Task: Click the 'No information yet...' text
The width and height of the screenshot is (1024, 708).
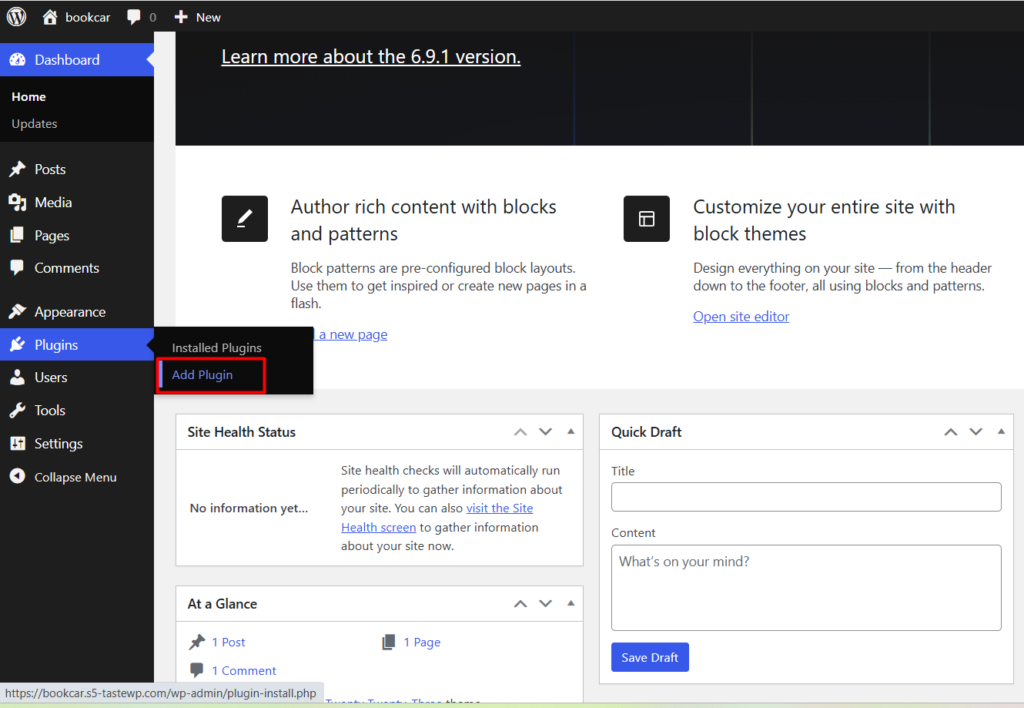Action: 249,508
